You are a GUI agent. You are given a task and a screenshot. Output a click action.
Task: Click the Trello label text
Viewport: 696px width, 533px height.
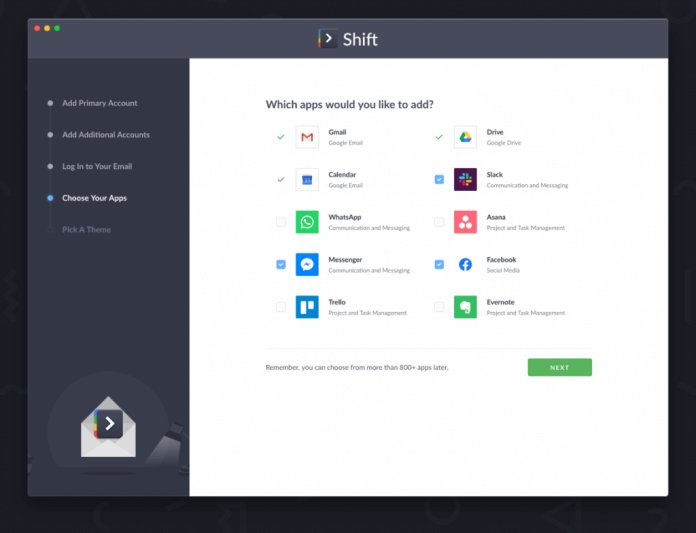coord(336,302)
